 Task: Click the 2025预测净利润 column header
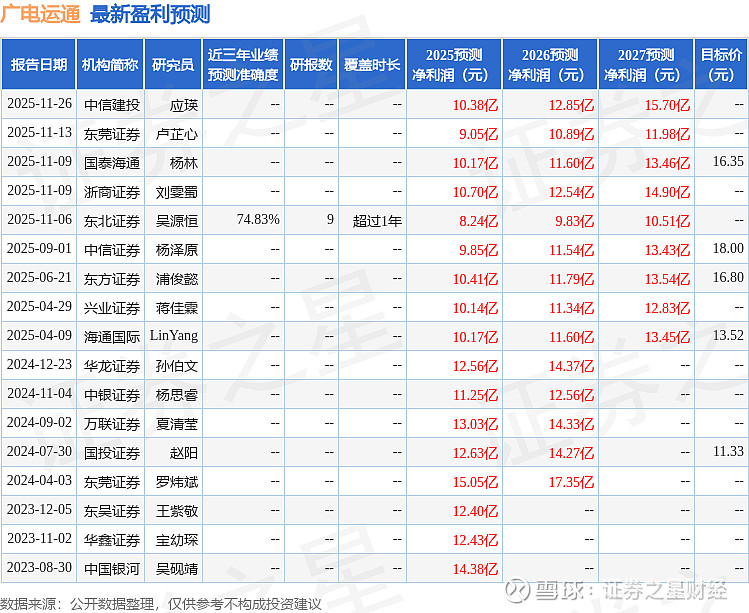click(454, 64)
